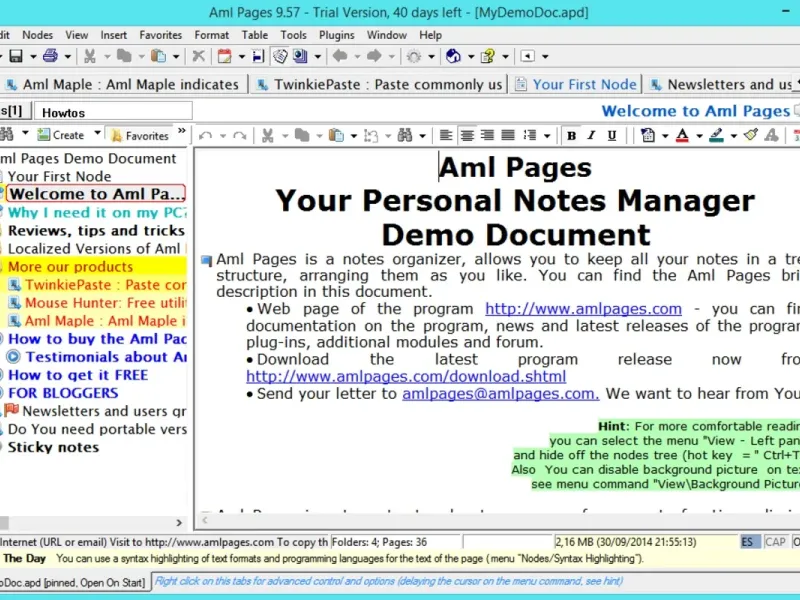Toggle center alignment button

(x=467, y=136)
